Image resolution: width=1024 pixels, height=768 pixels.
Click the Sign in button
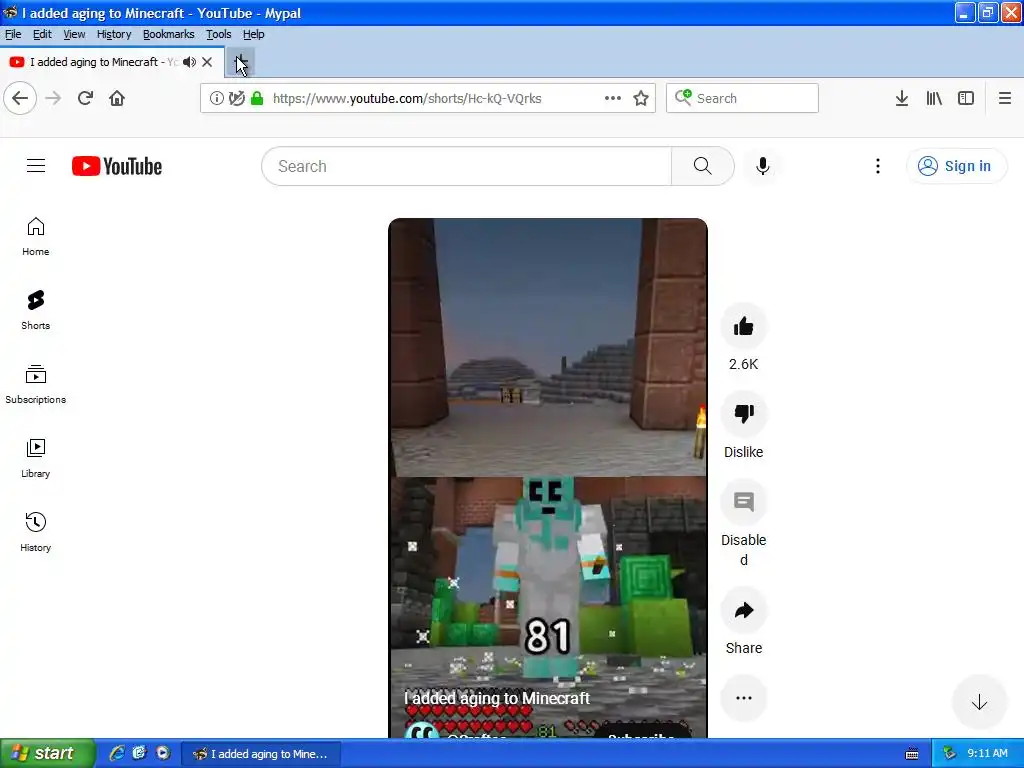(955, 166)
